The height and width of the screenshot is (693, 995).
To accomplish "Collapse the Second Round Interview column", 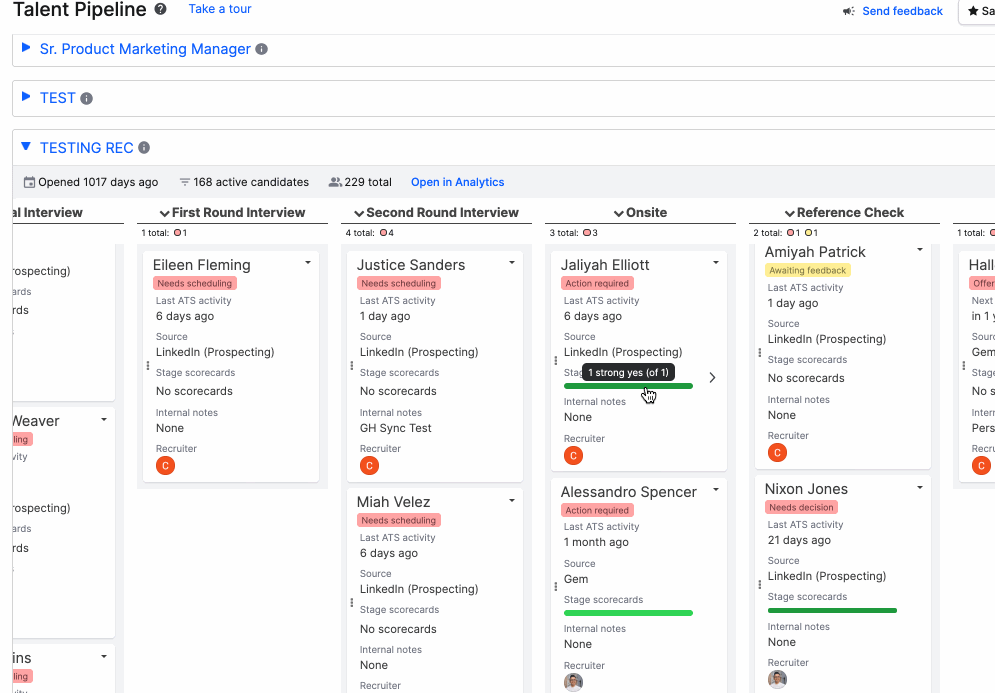I will pyautogui.click(x=358, y=213).
